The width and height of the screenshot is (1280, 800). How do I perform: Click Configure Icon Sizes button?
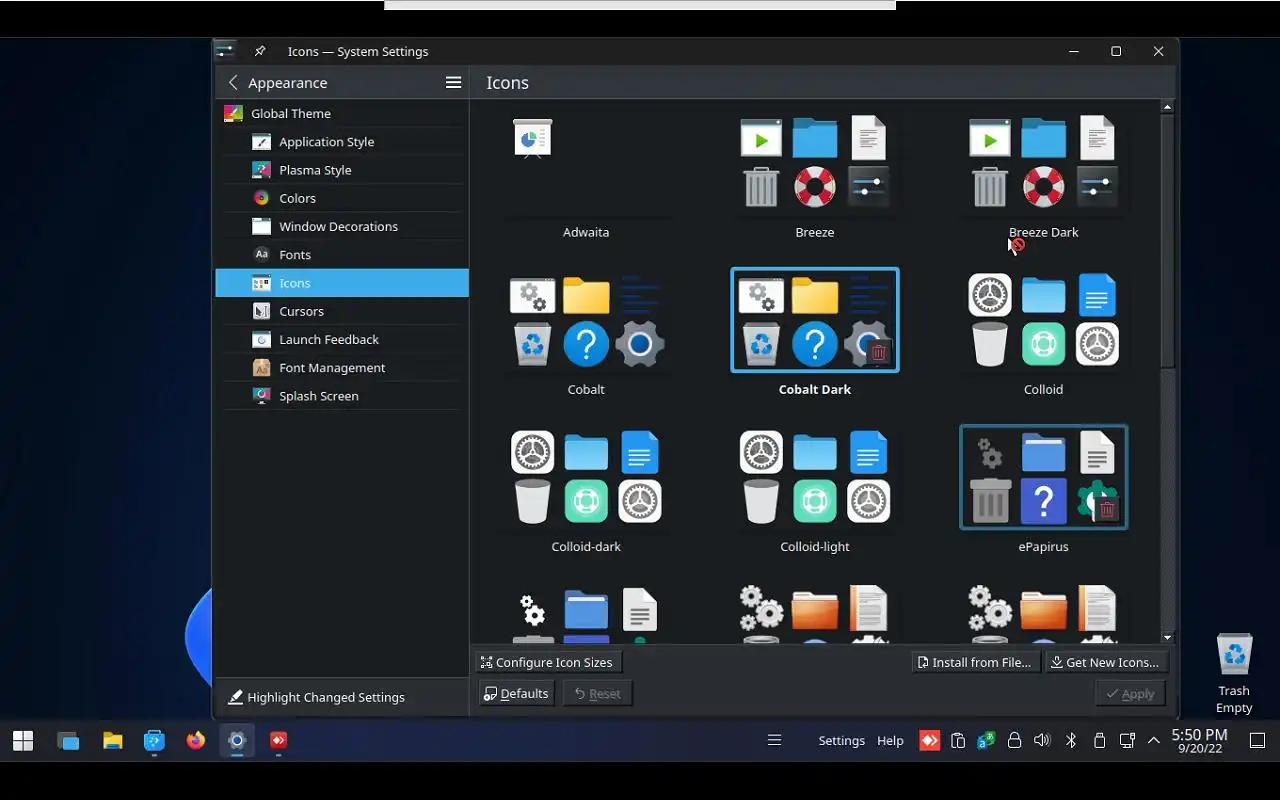coord(547,662)
